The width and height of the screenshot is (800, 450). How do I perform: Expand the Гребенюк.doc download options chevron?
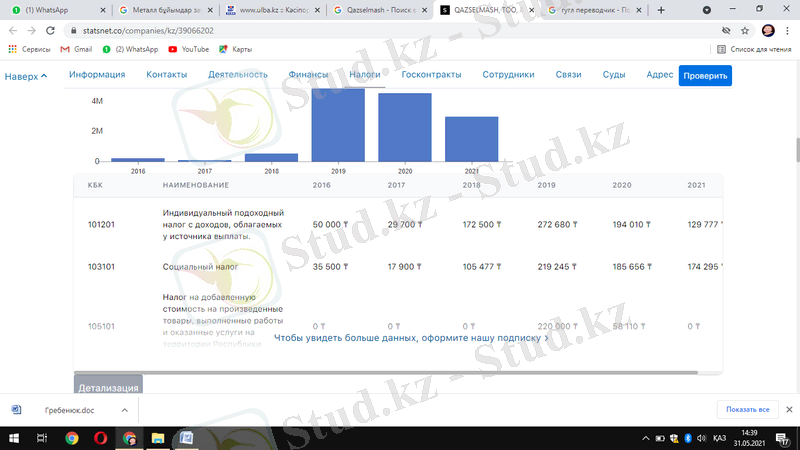(124, 410)
